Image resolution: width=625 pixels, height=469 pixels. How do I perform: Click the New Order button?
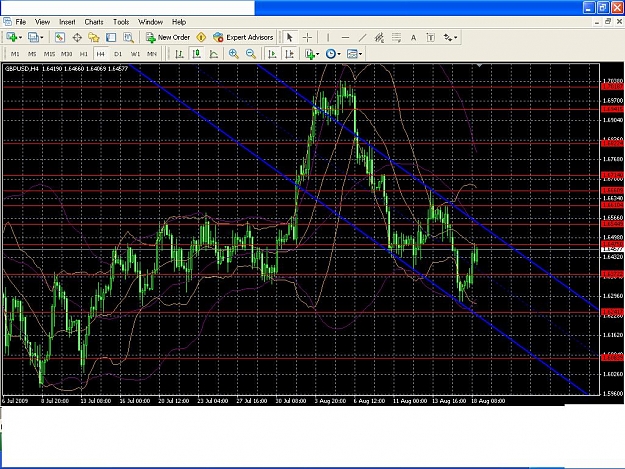click(x=168, y=37)
